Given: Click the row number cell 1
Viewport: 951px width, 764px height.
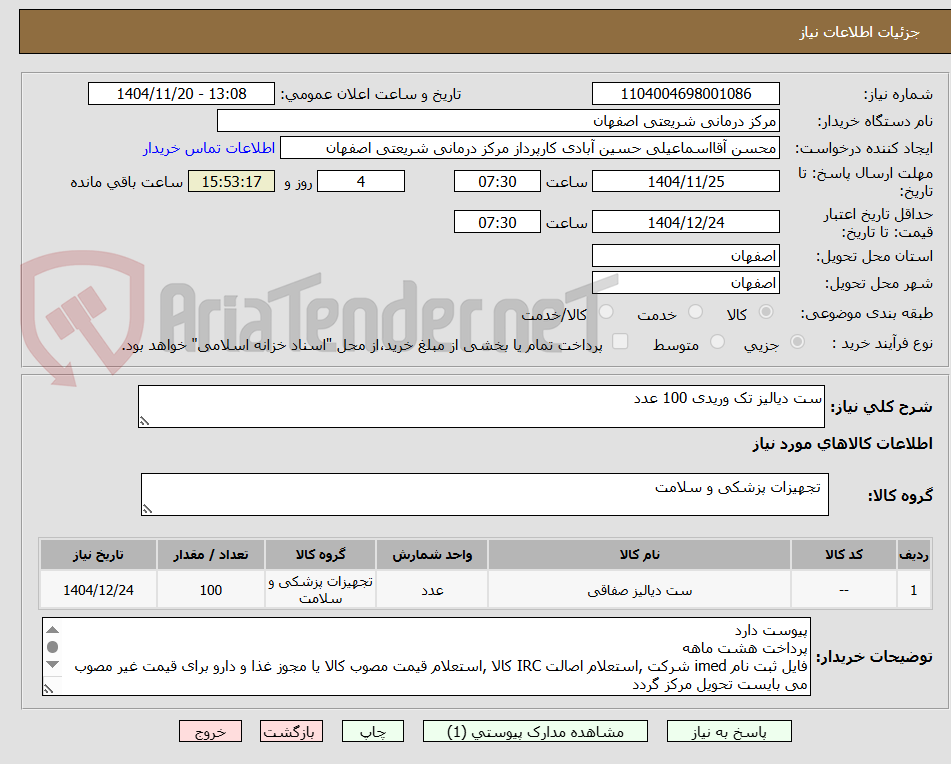Looking at the screenshot, I should click(x=913, y=590).
